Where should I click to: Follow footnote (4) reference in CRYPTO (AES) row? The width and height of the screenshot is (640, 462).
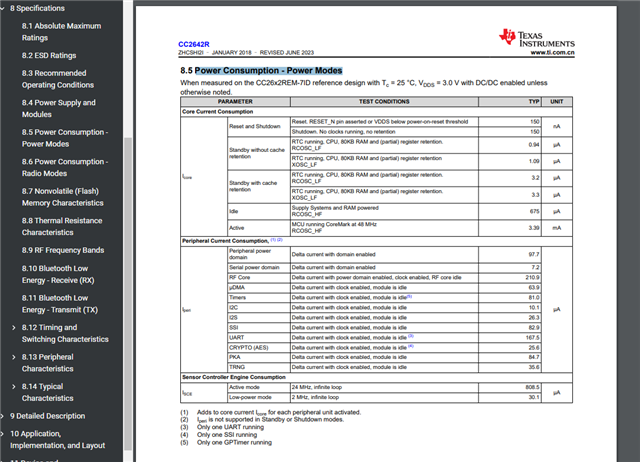(411, 346)
